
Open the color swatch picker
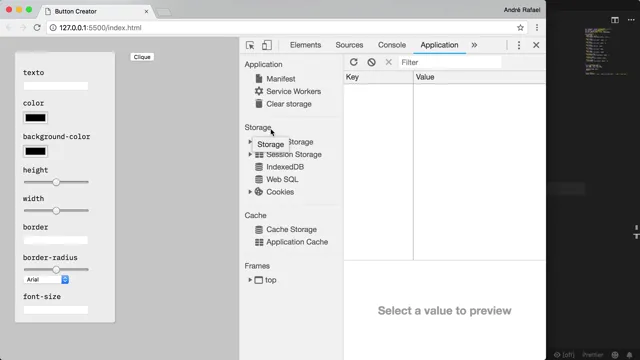[35, 118]
